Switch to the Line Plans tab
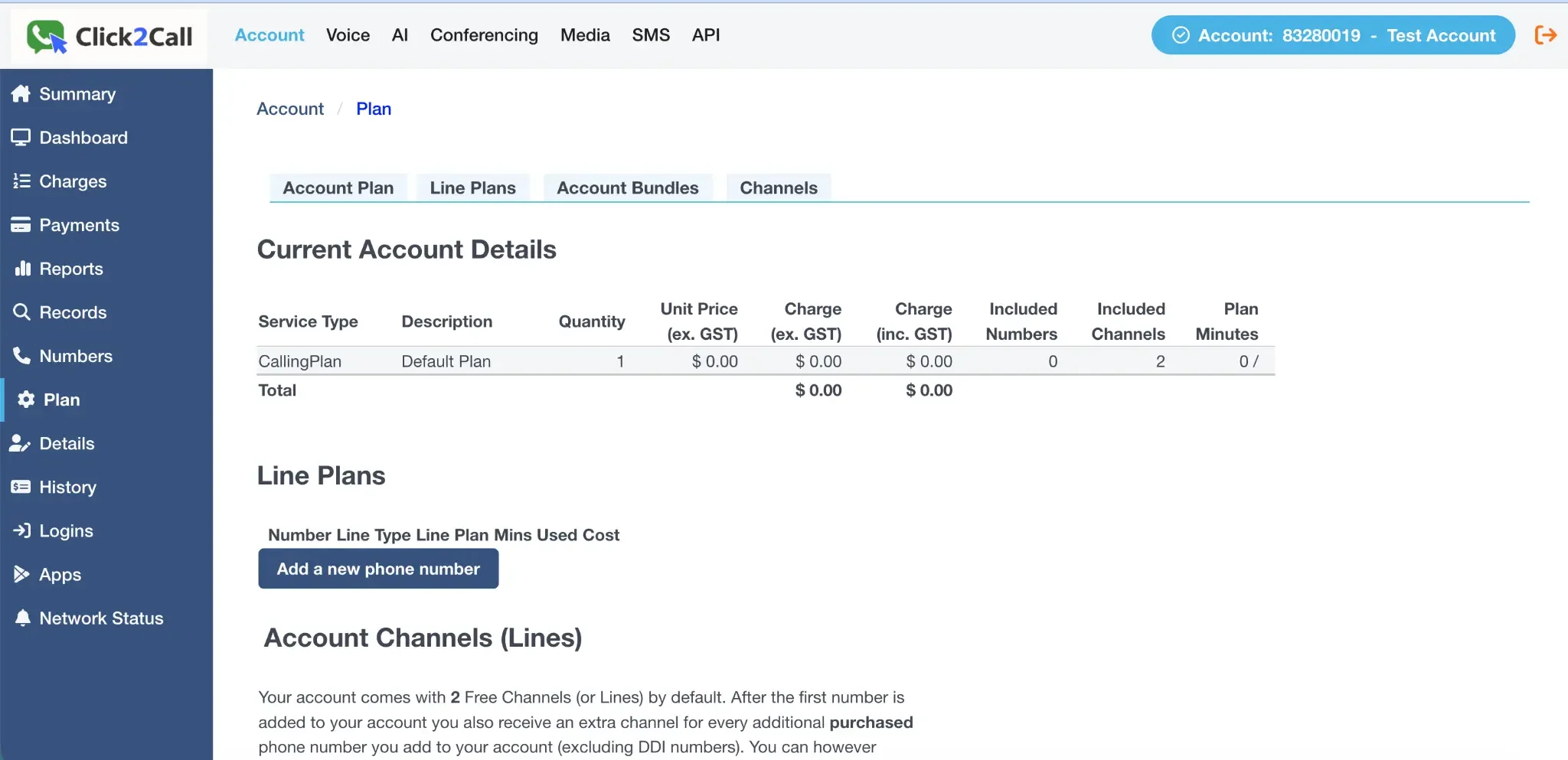The width and height of the screenshot is (1568, 760). point(472,188)
